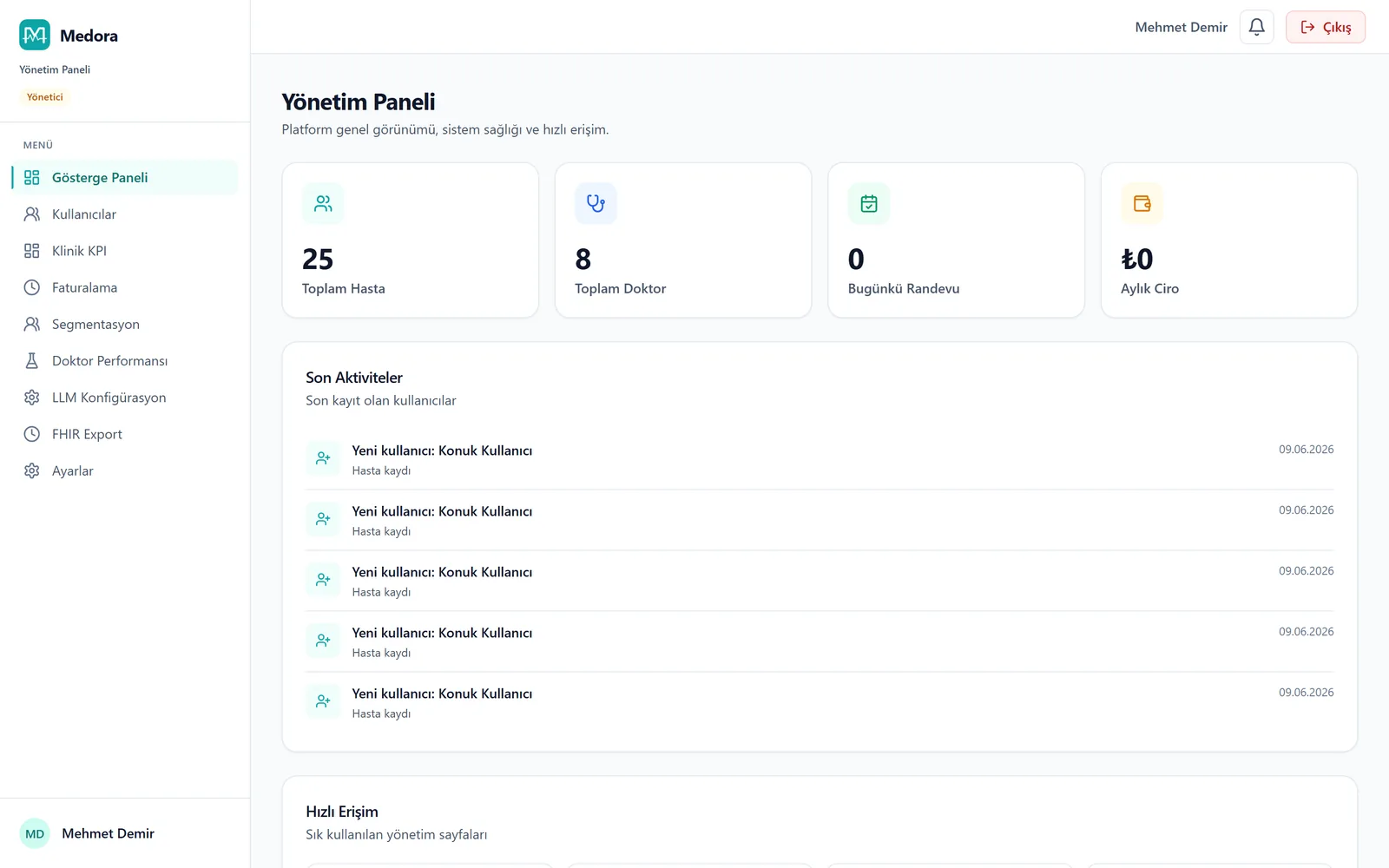This screenshot has width=1389, height=868.
Task: Click the ₺0 monthly revenue value
Action: click(1137, 259)
